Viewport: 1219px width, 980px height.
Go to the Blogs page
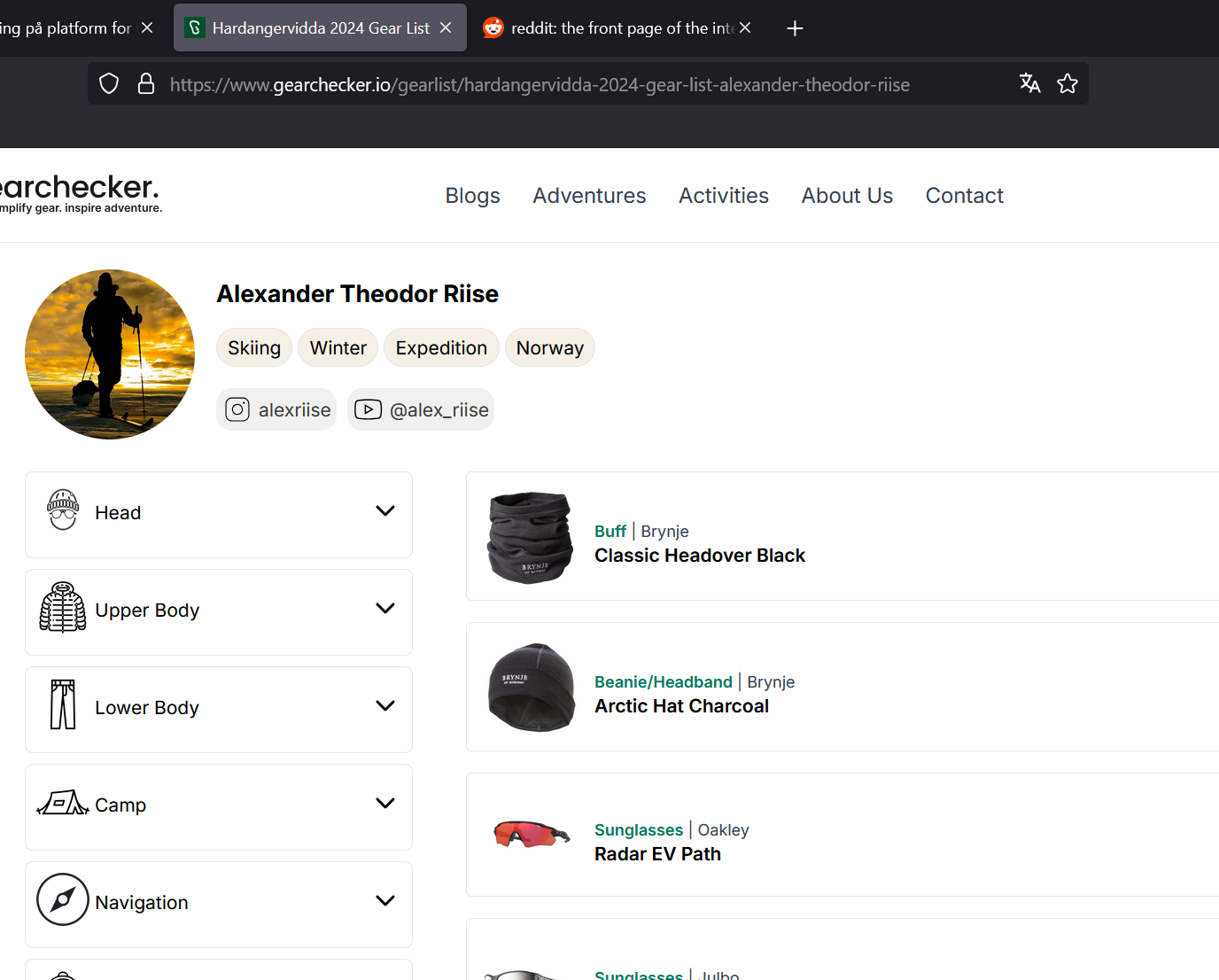pos(472,196)
